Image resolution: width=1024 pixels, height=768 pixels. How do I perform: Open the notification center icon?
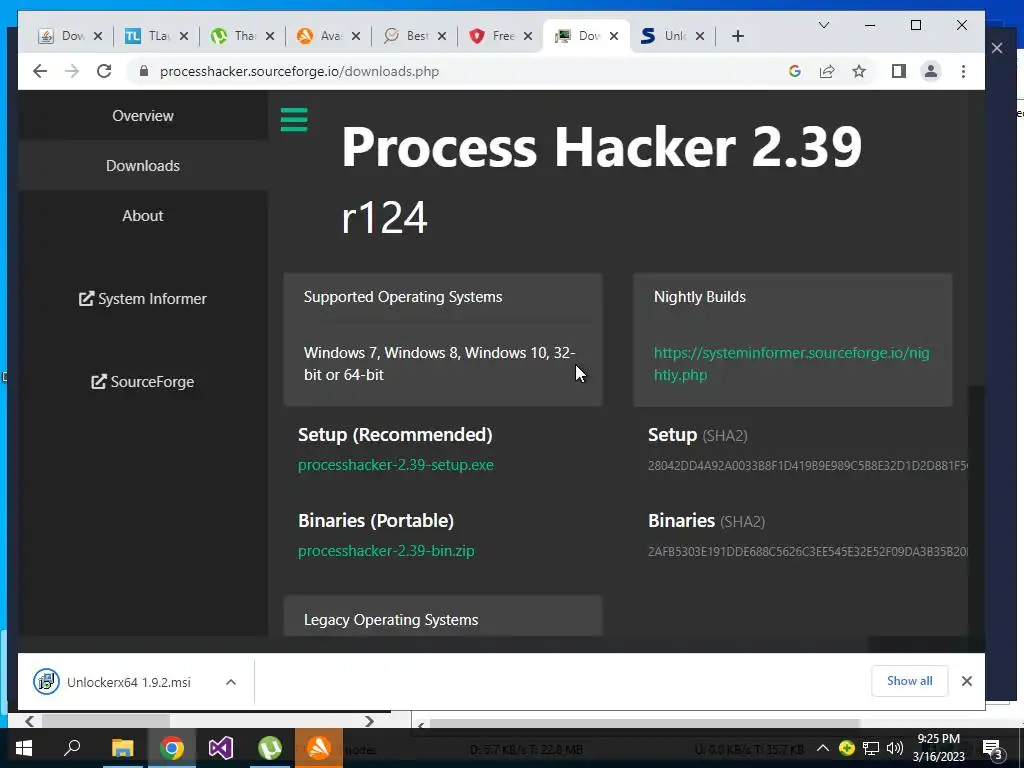tap(993, 750)
